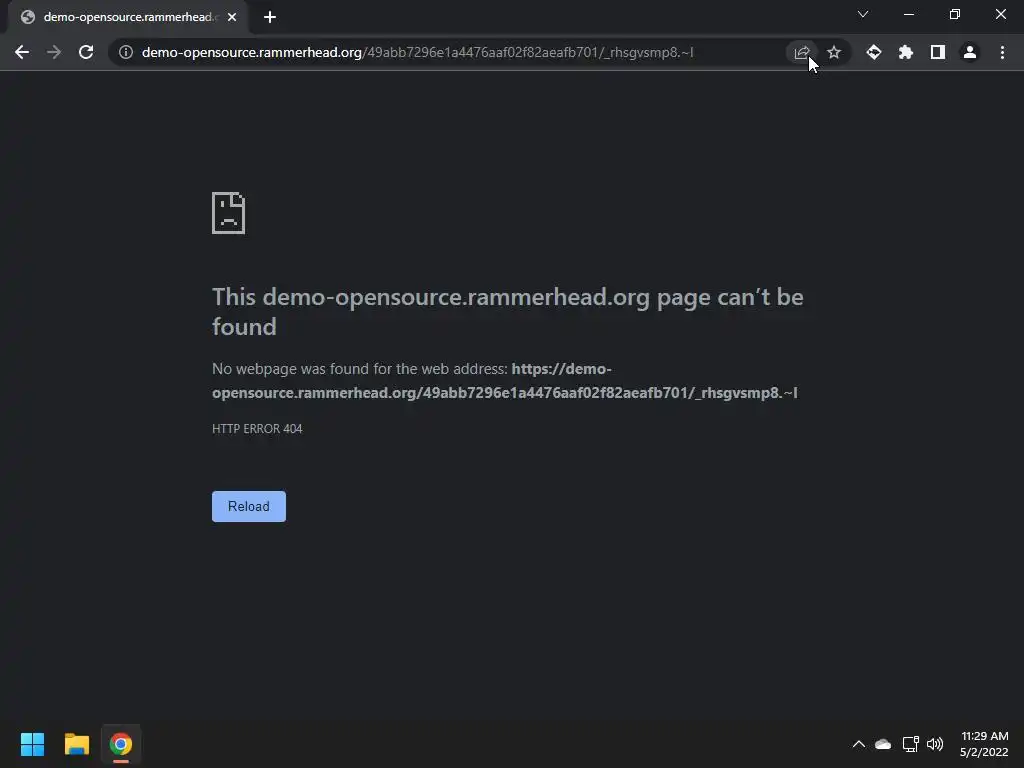Select the demo-opensource.rammerhead tab
Viewport: 1024px width, 768px height.
tap(127, 17)
